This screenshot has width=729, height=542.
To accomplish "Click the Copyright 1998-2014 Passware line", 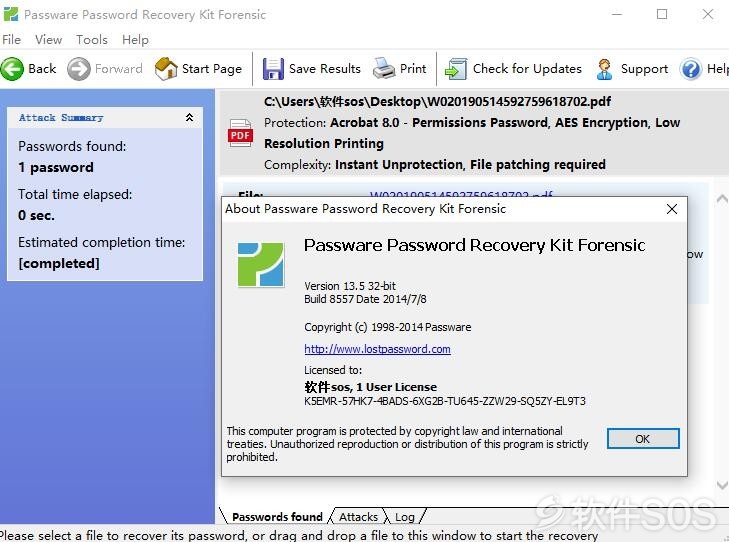I will tap(387, 327).
